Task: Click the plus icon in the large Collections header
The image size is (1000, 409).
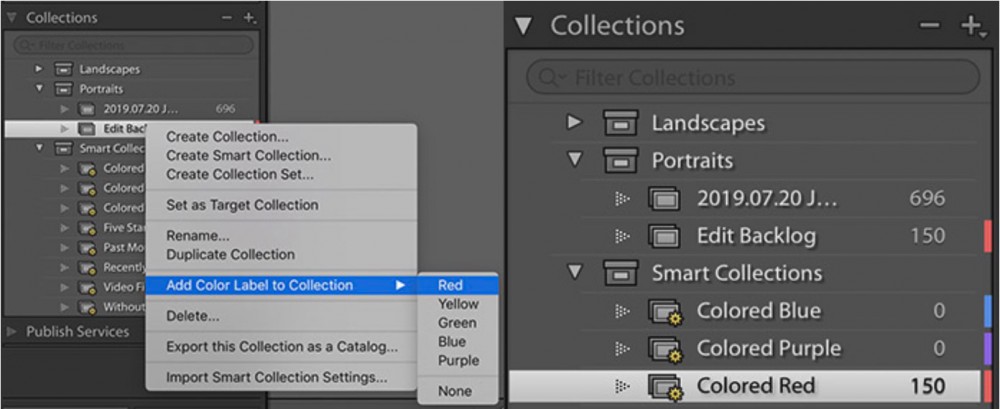Action: click(x=971, y=26)
